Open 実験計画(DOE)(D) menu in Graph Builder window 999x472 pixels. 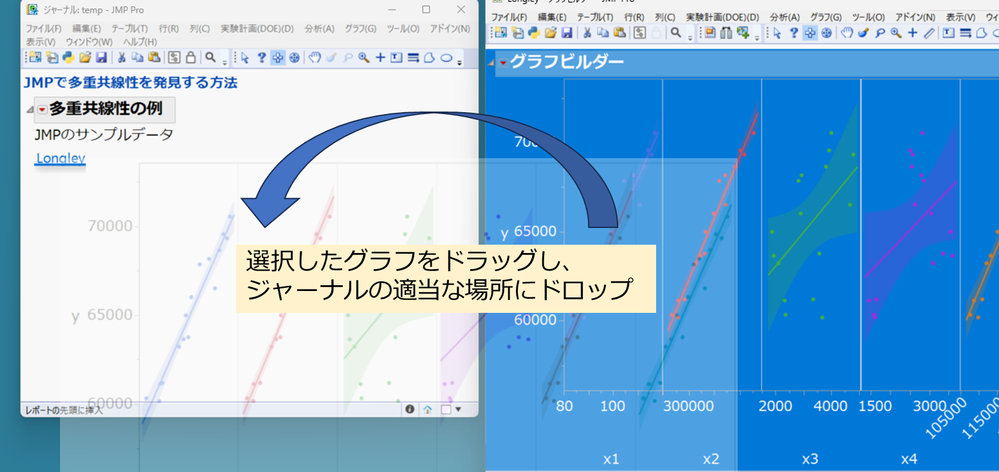coord(722,17)
